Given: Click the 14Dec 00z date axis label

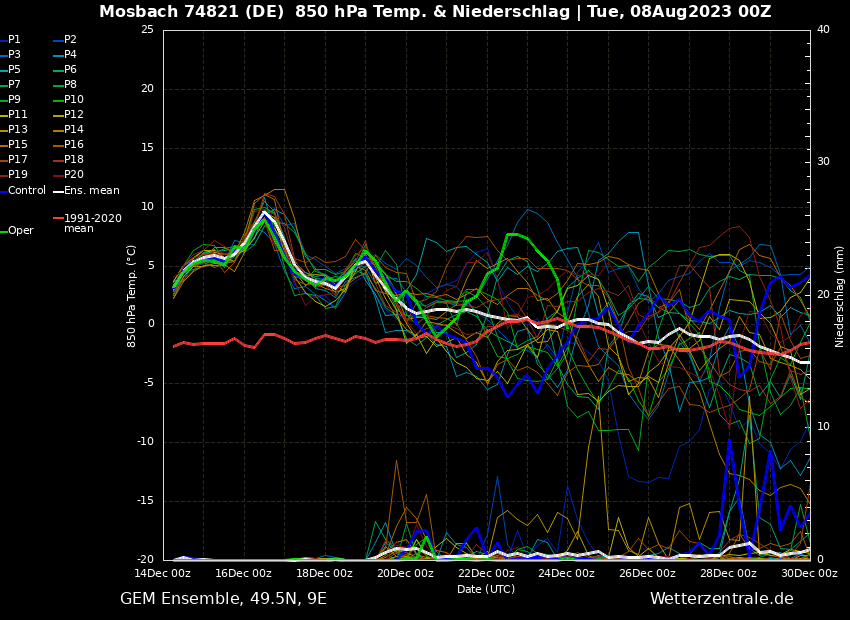Looking at the screenshot, I should pos(163,574).
